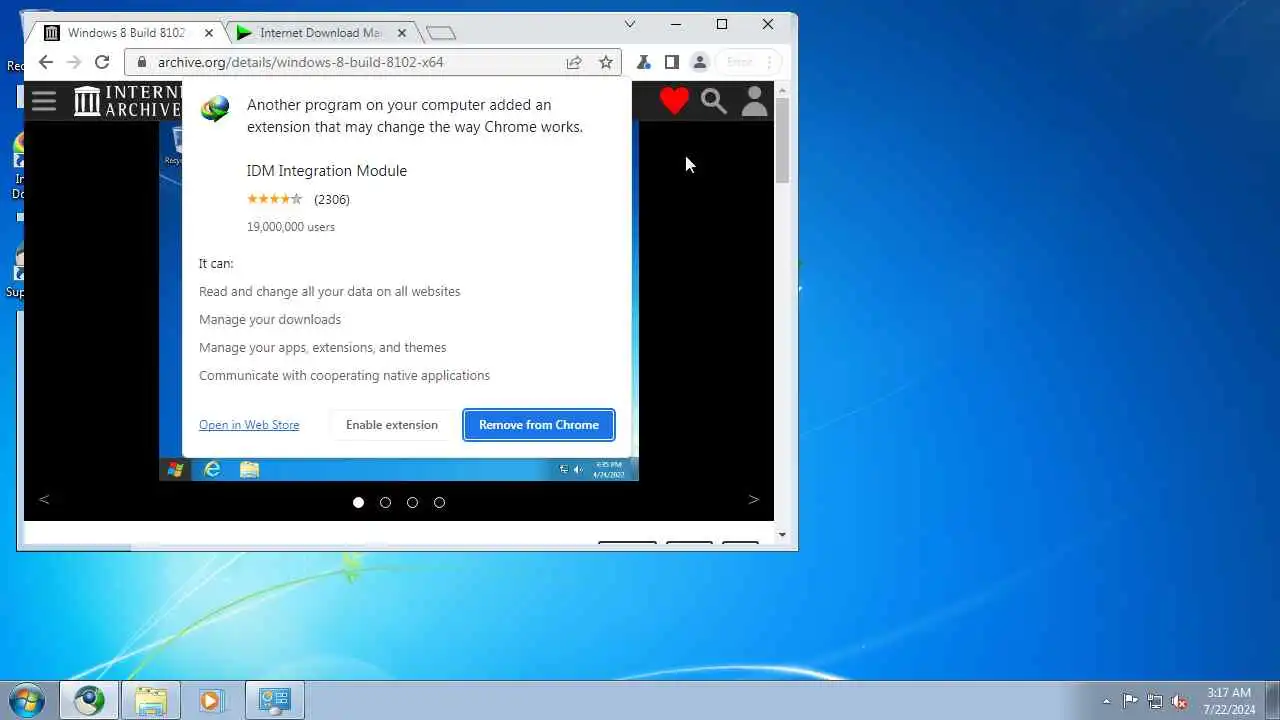
Task: Click the padlock site info icon
Action: [x=141, y=62]
